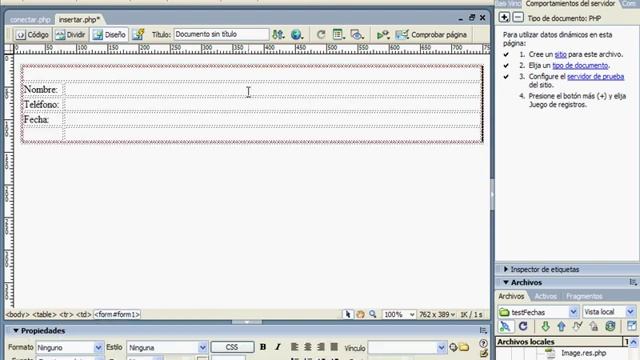Open Comportamientos del servidor tab
The height and width of the screenshot is (360, 640).
click(570, 4)
